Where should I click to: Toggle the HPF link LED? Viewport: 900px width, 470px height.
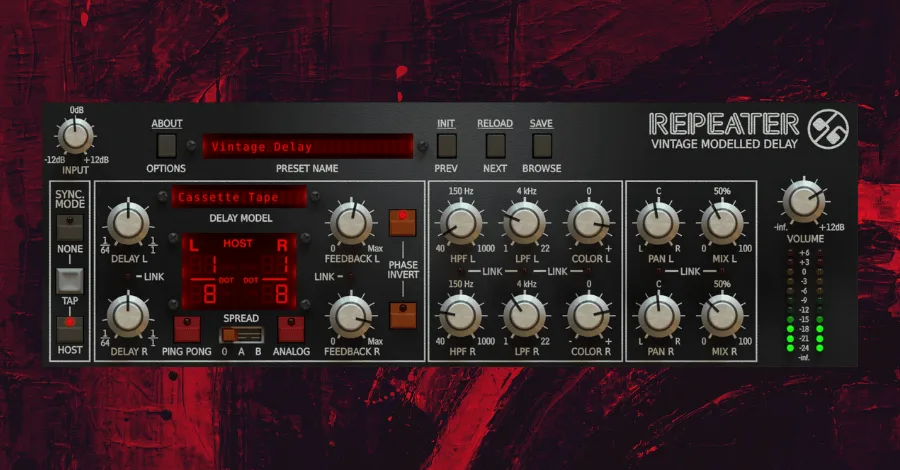click(x=460, y=271)
